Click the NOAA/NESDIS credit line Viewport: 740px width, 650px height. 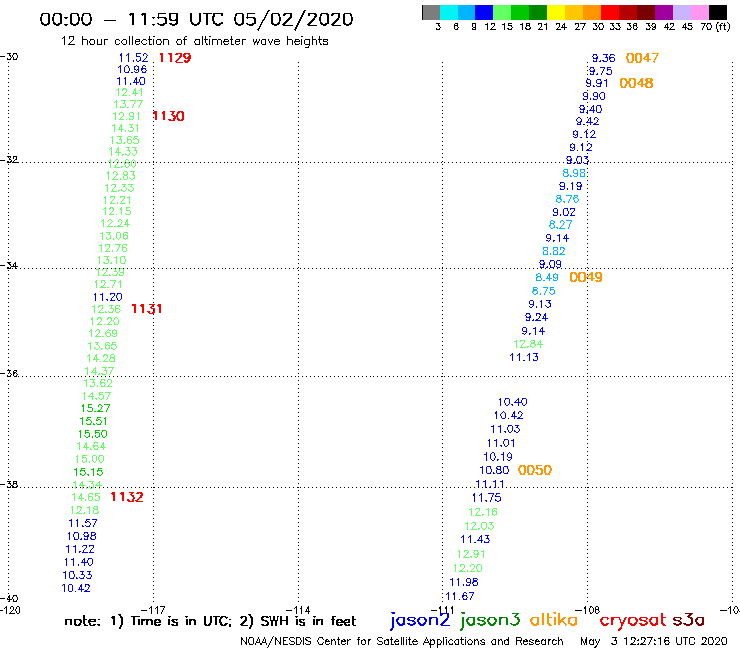coord(402,641)
